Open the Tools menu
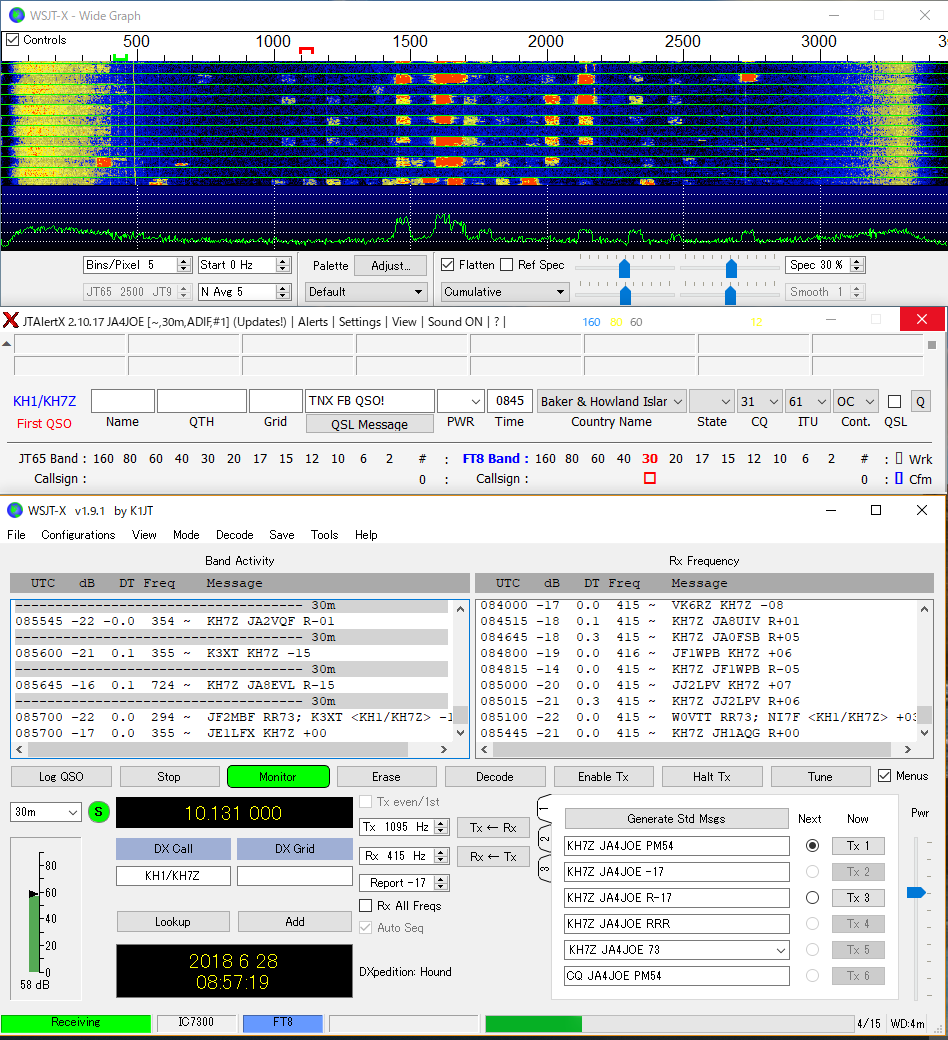Viewport: 948px width, 1040px height. pos(324,535)
